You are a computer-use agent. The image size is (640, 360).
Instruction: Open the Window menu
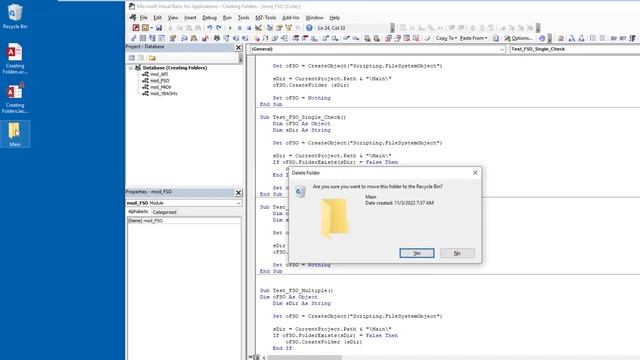314,18
